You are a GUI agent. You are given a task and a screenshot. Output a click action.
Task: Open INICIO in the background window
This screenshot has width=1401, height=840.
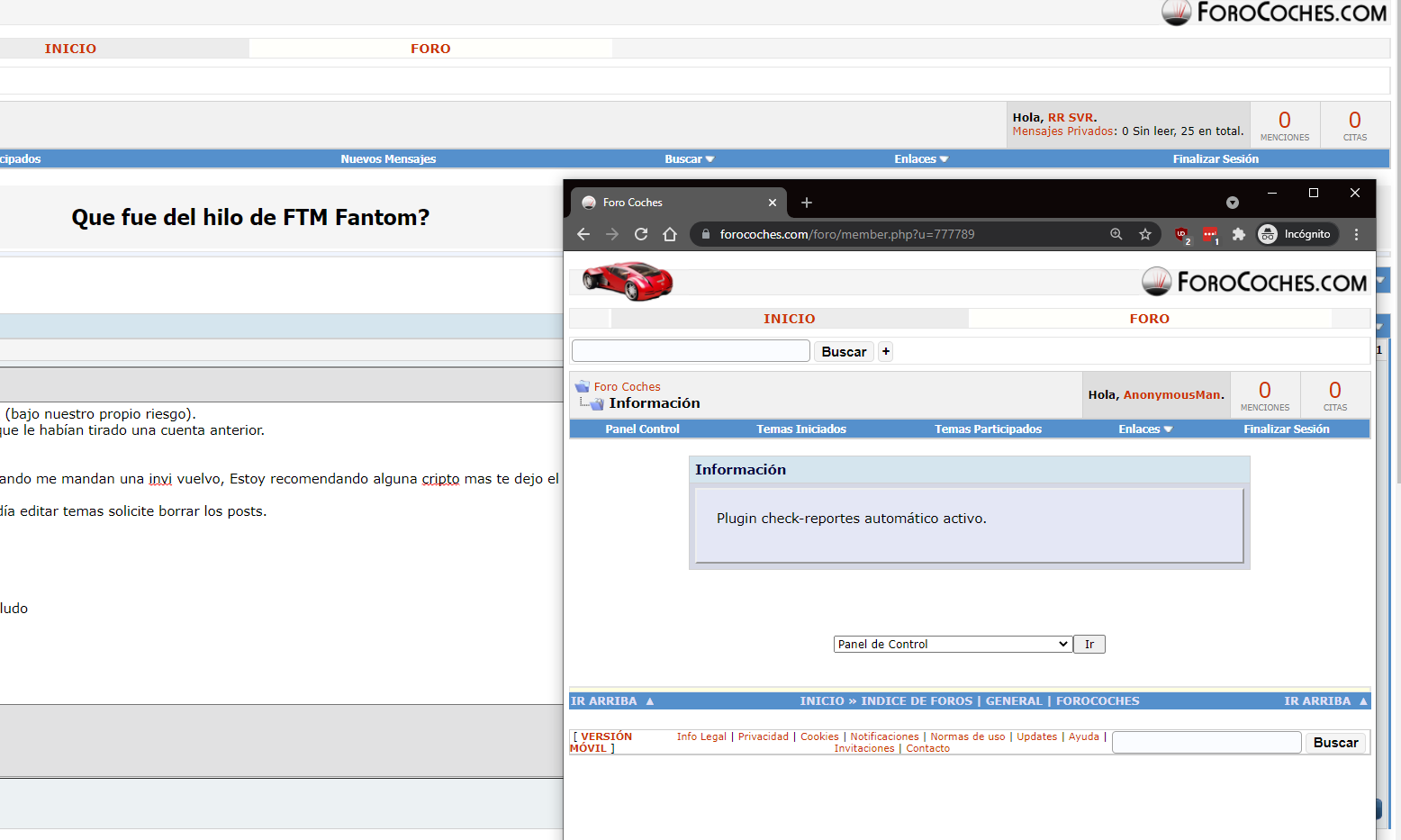(x=70, y=49)
